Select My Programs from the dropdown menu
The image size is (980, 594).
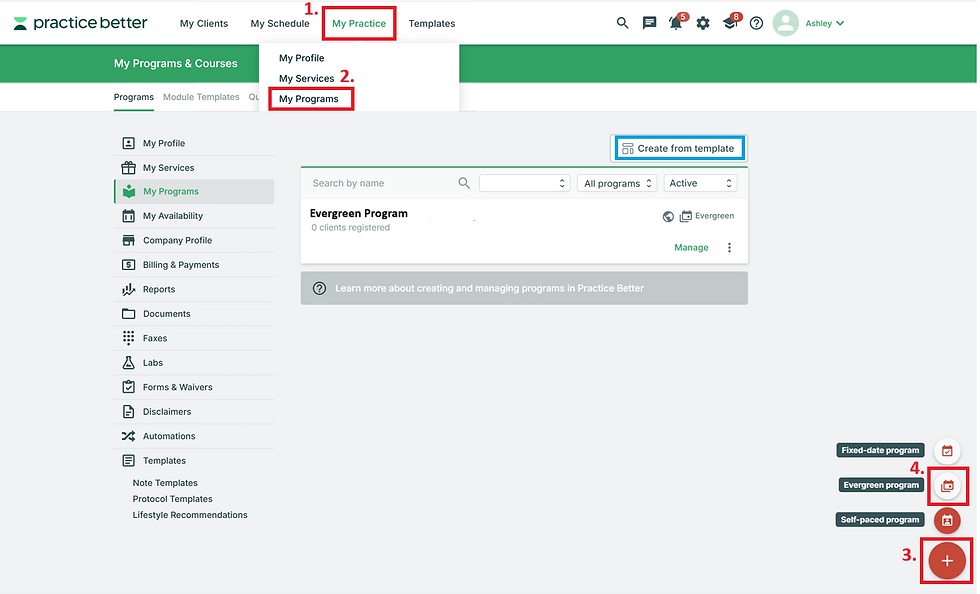pyautogui.click(x=310, y=98)
